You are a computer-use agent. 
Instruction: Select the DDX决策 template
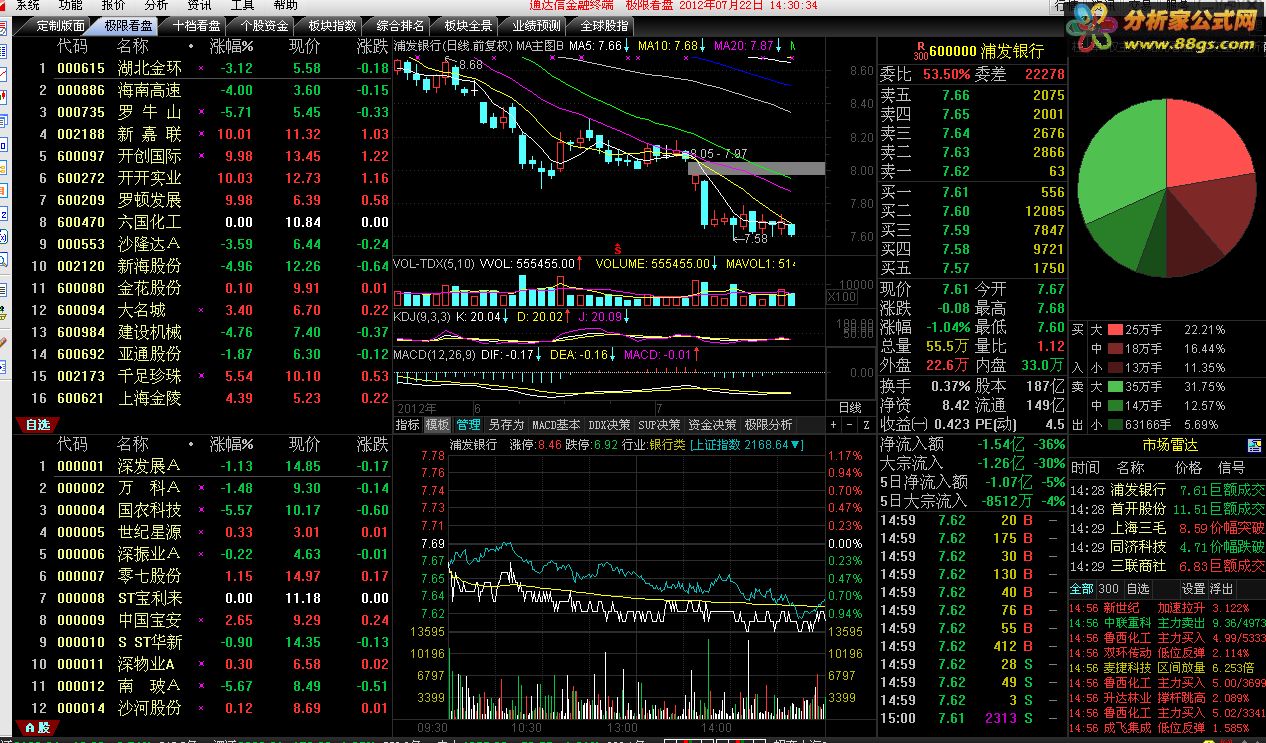610,424
